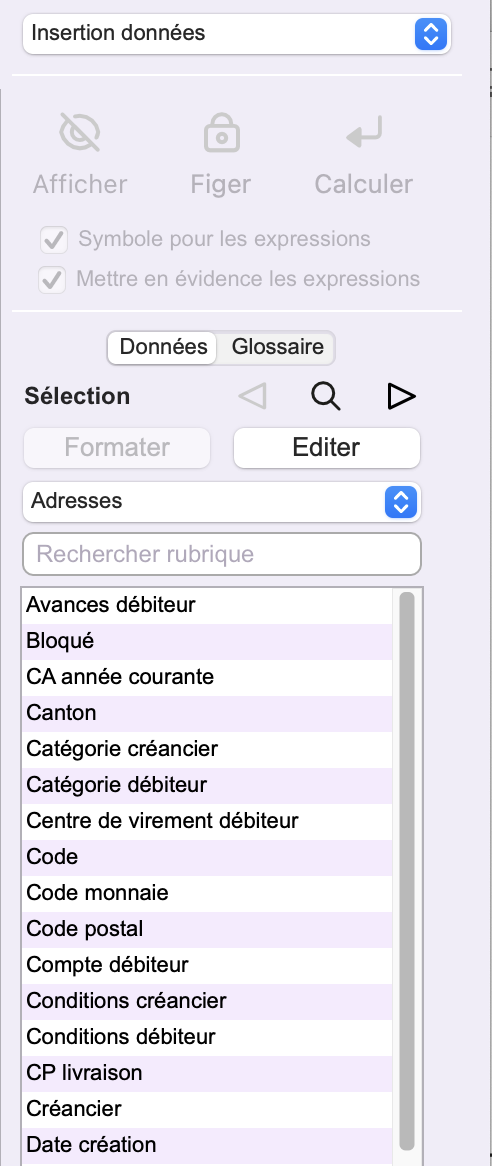Click the magnifying glass search icon

(x=326, y=396)
